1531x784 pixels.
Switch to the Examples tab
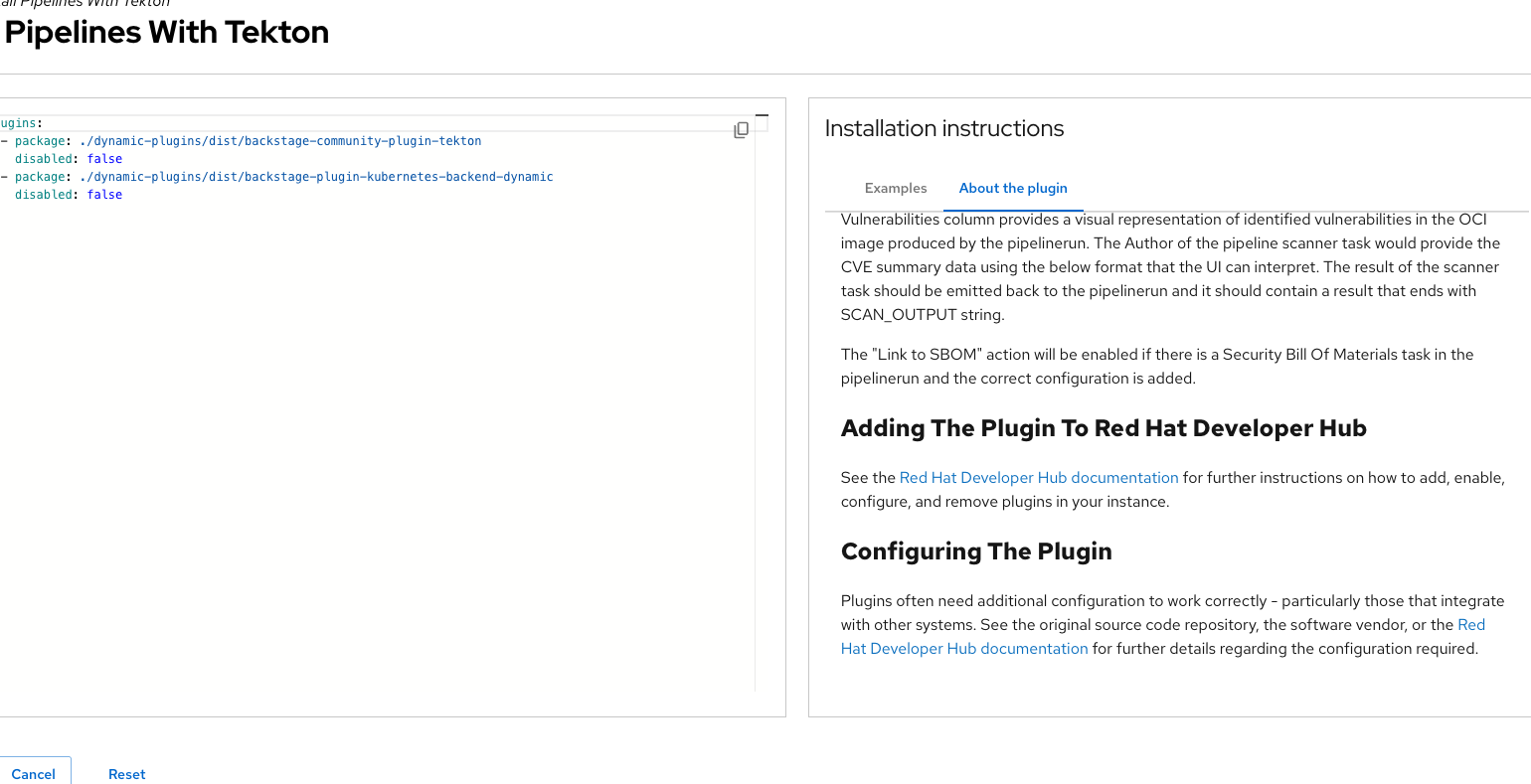(895, 188)
